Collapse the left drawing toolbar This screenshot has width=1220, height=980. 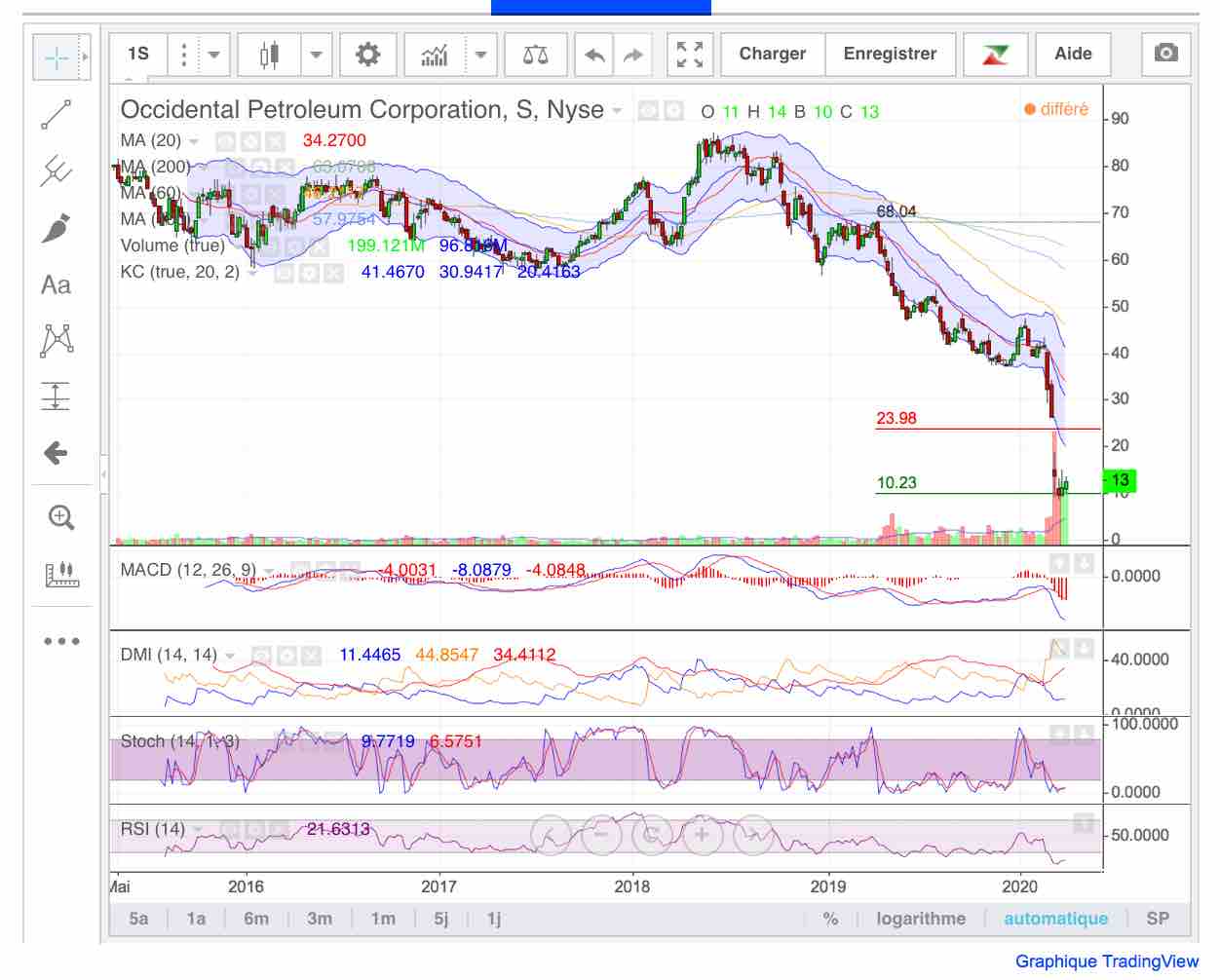[104, 474]
